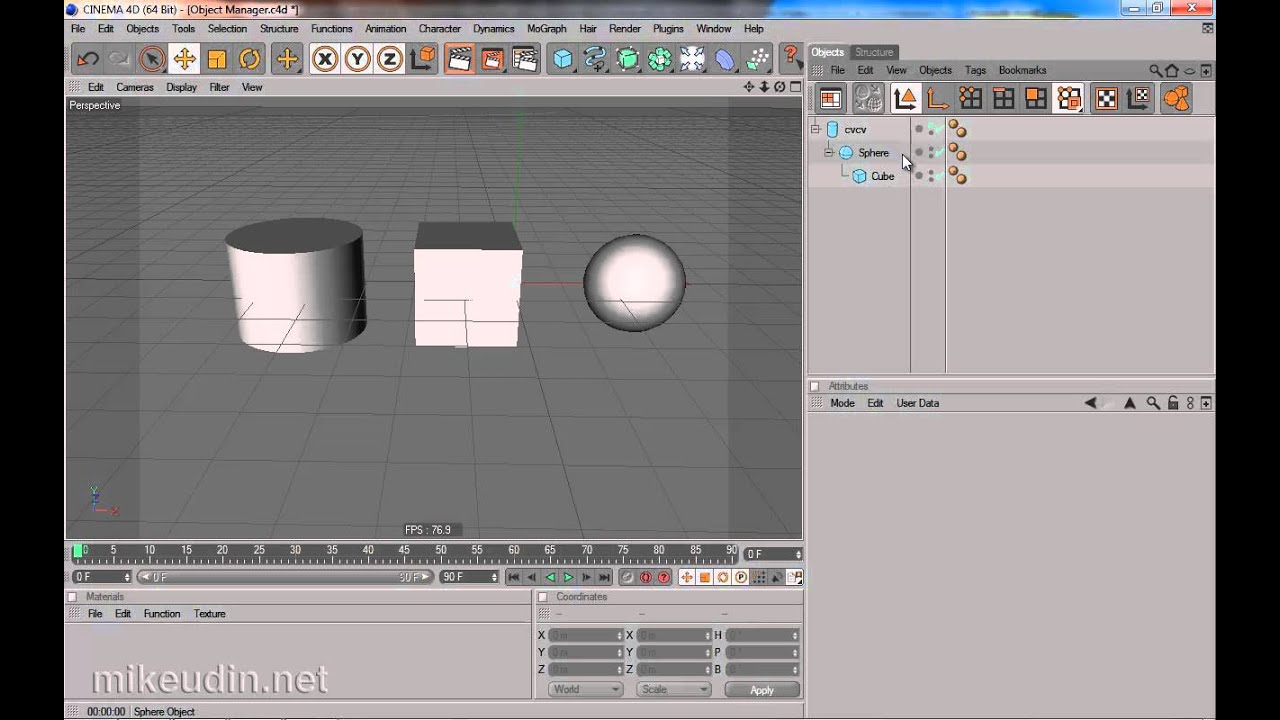The image size is (1280, 720).
Task: Open the Plugins menu
Action: click(x=668, y=29)
